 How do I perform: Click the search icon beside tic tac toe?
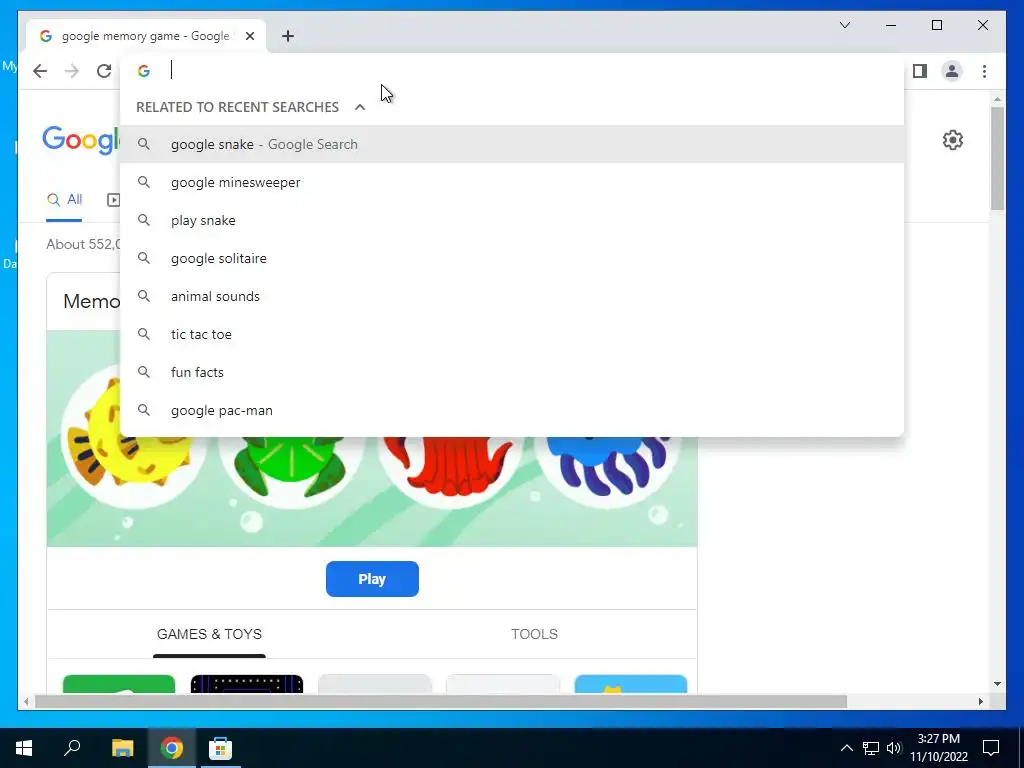(144, 334)
